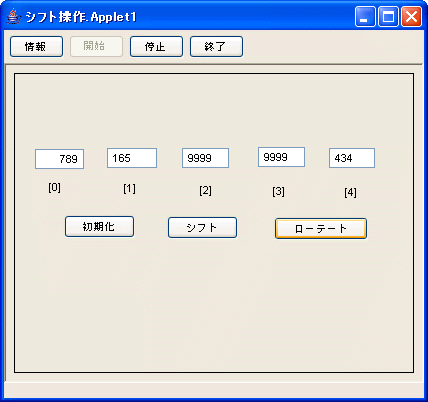Stop the applet with 停止 button

click(156, 47)
